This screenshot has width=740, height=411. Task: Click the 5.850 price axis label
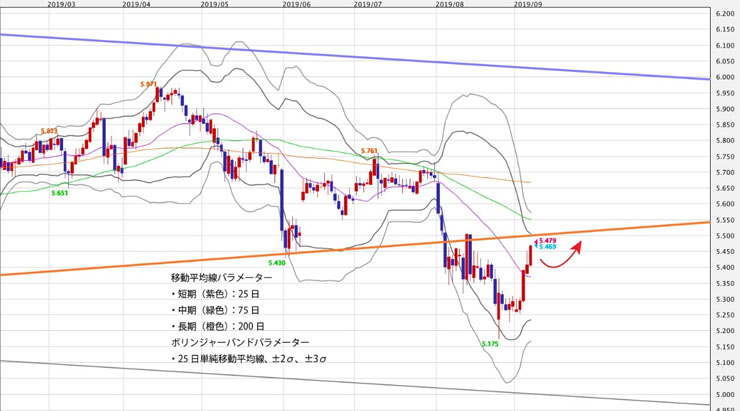[x=725, y=125]
